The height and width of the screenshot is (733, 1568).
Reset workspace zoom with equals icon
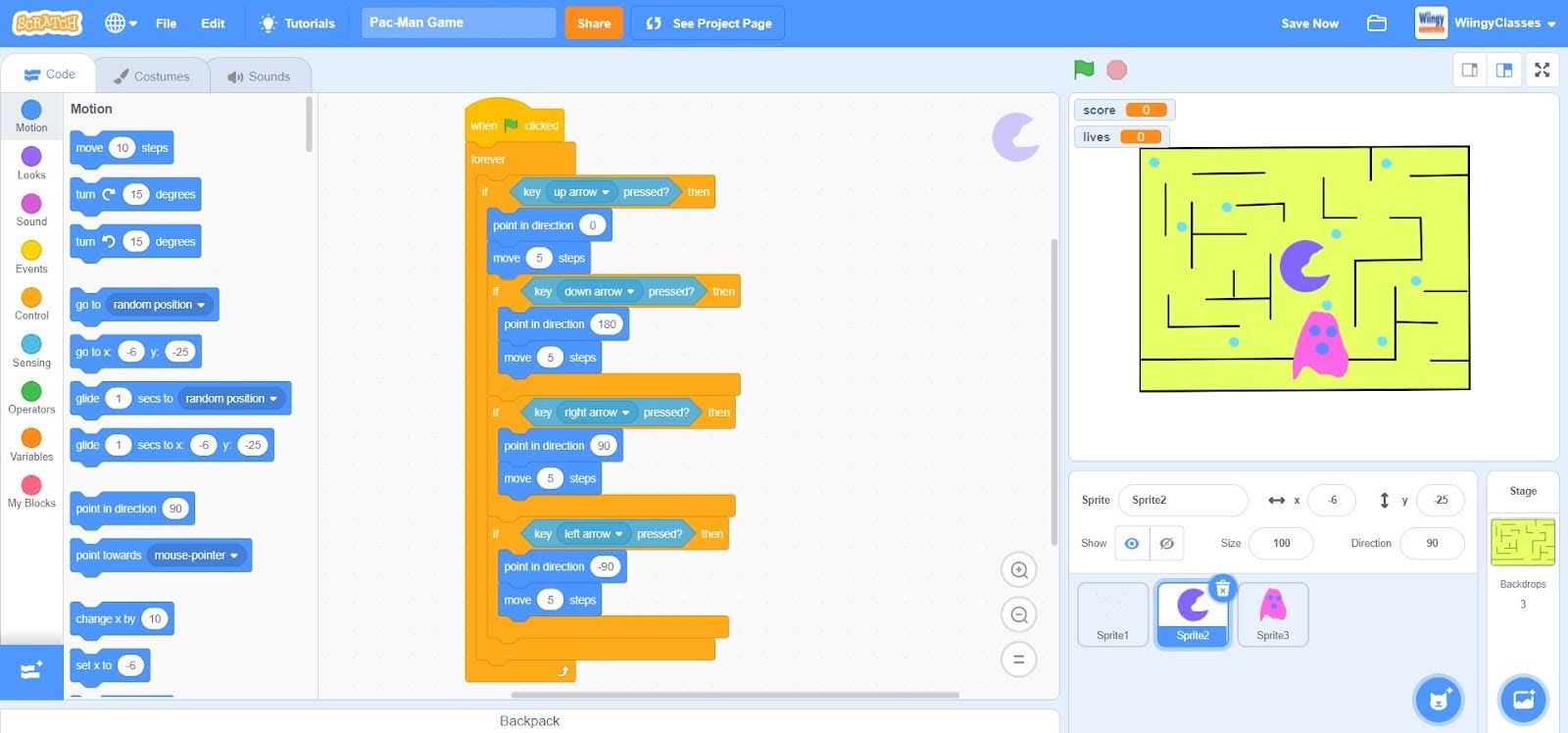(1019, 660)
